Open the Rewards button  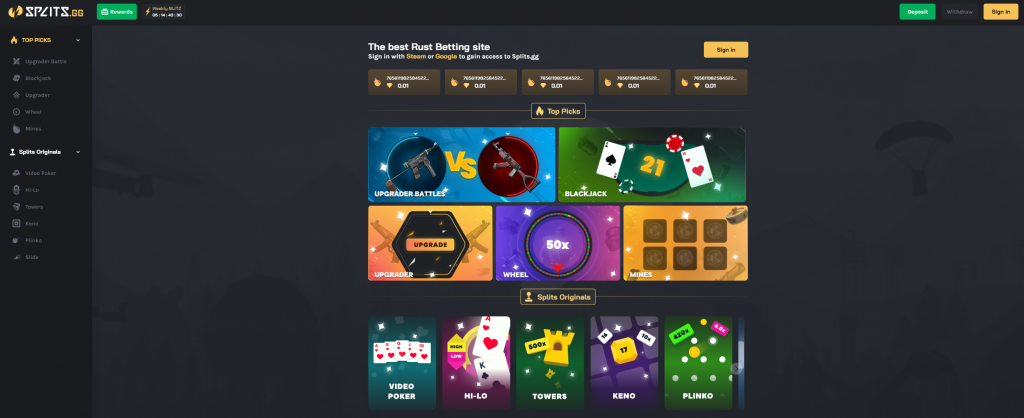point(117,12)
